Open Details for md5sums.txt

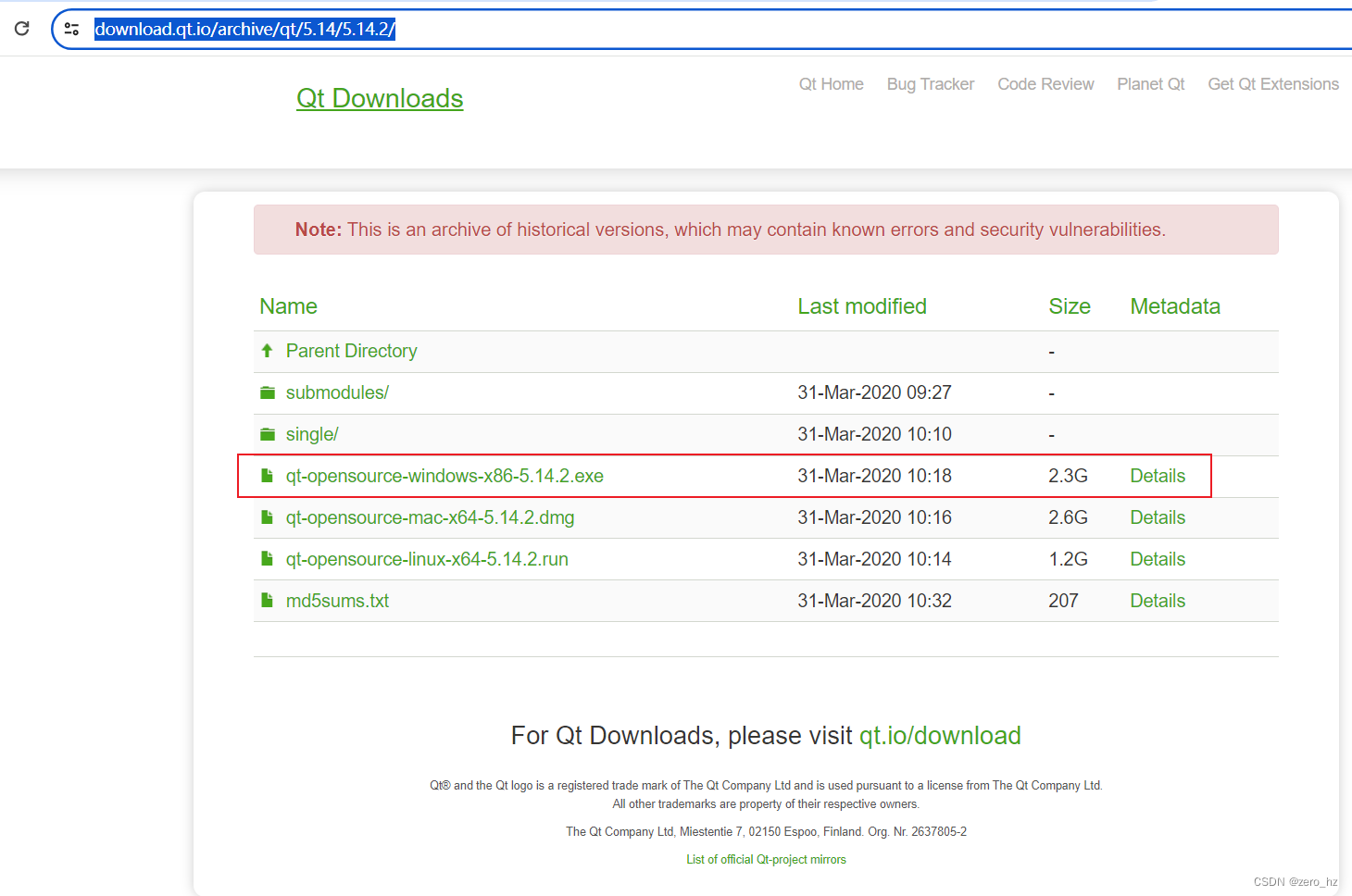pyautogui.click(x=1158, y=601)
